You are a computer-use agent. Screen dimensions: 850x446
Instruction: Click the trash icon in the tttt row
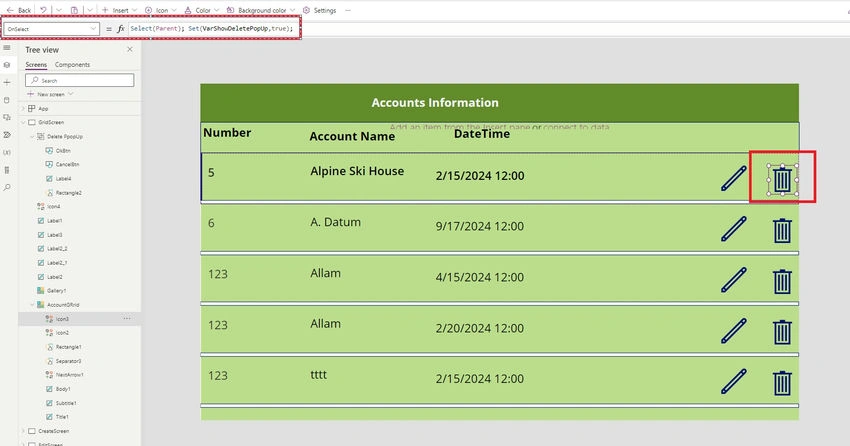pos(782,383)
